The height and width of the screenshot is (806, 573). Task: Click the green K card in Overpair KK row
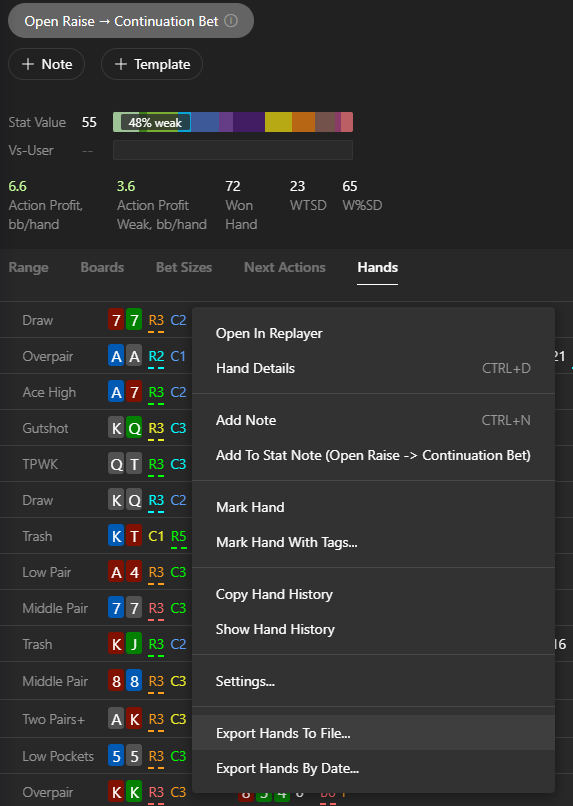134,792
